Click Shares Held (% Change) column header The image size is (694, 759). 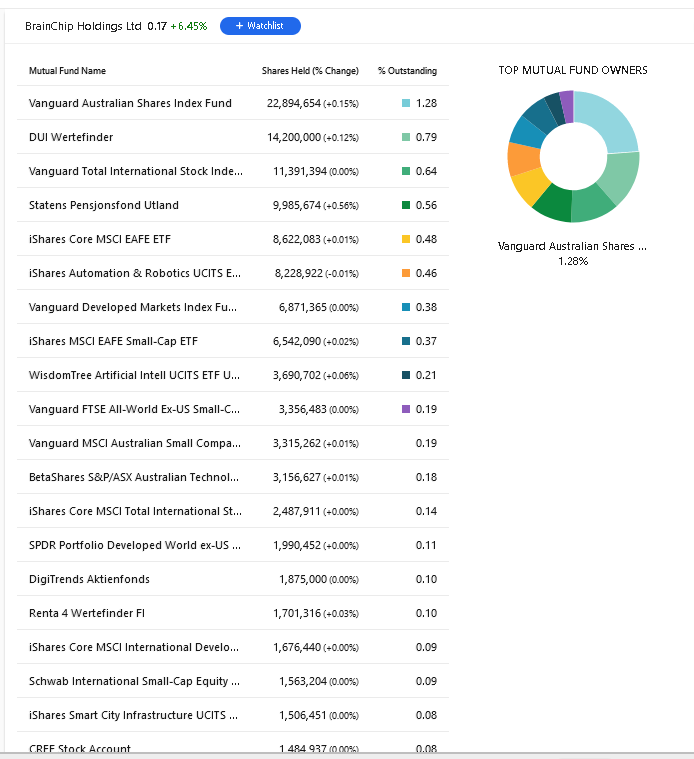[x=310, y=71]
